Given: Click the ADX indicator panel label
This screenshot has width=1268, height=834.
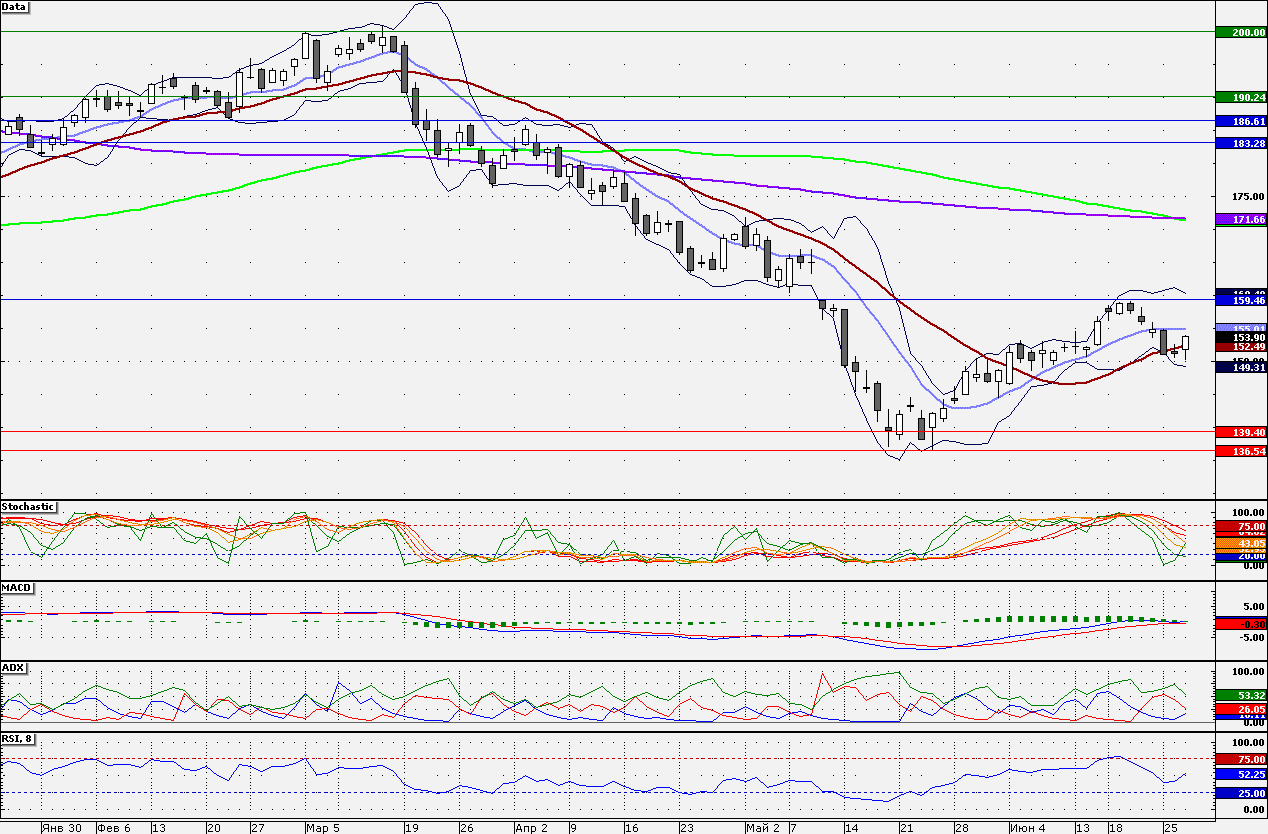Looking at the screenshot, I should coord(13,667).
